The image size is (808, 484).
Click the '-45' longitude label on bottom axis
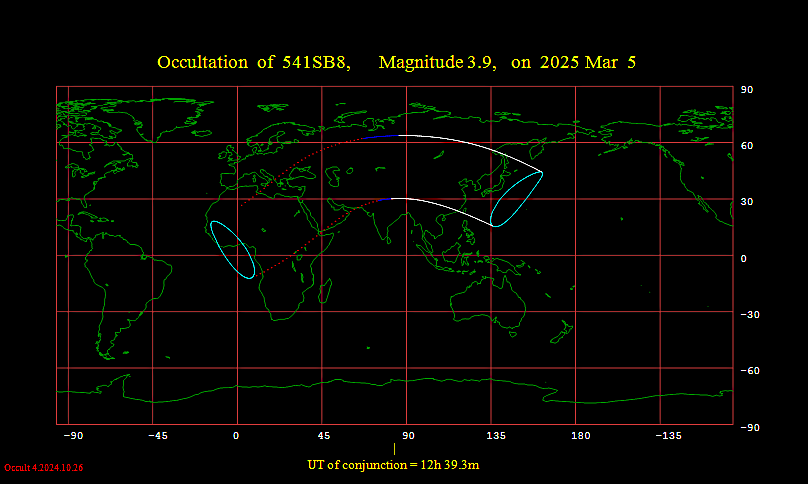click(x=157, y=436)
